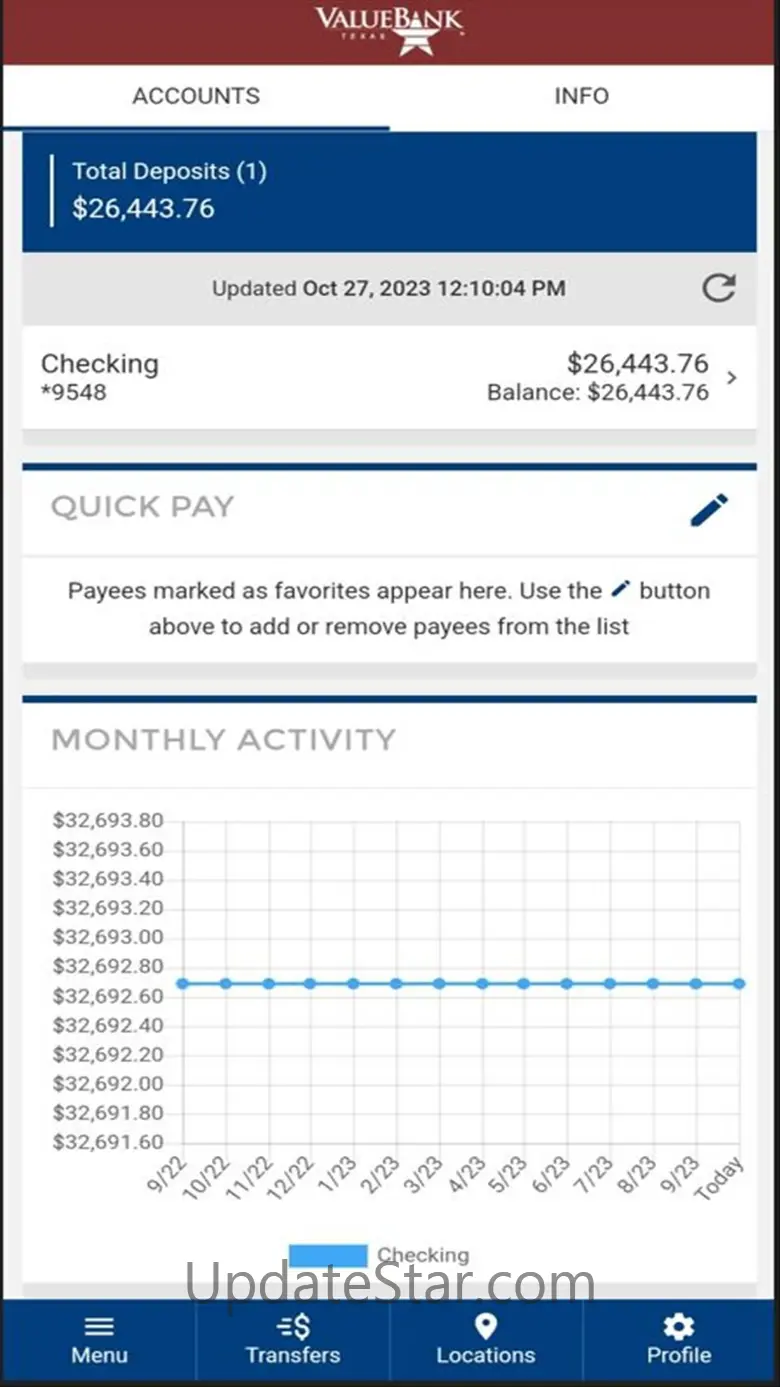Open Profile gear icon

click(x=679, y=1327)
